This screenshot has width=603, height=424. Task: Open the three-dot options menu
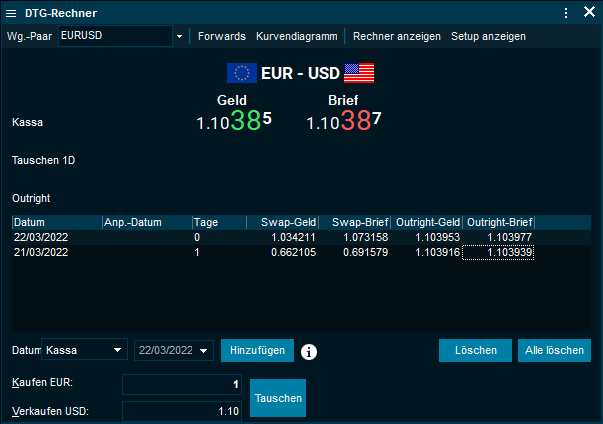[566, 12]
